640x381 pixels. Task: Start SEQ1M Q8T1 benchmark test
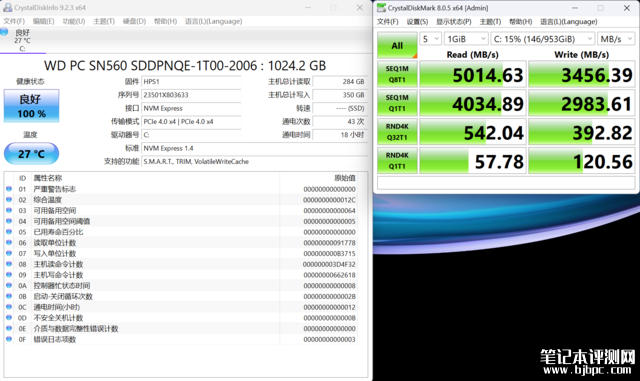(397, 74)
